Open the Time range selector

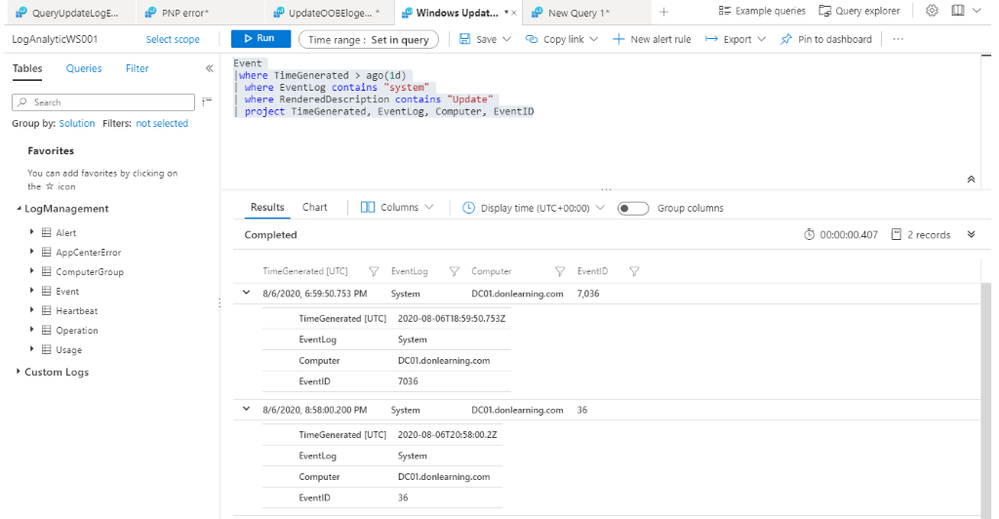368,39
